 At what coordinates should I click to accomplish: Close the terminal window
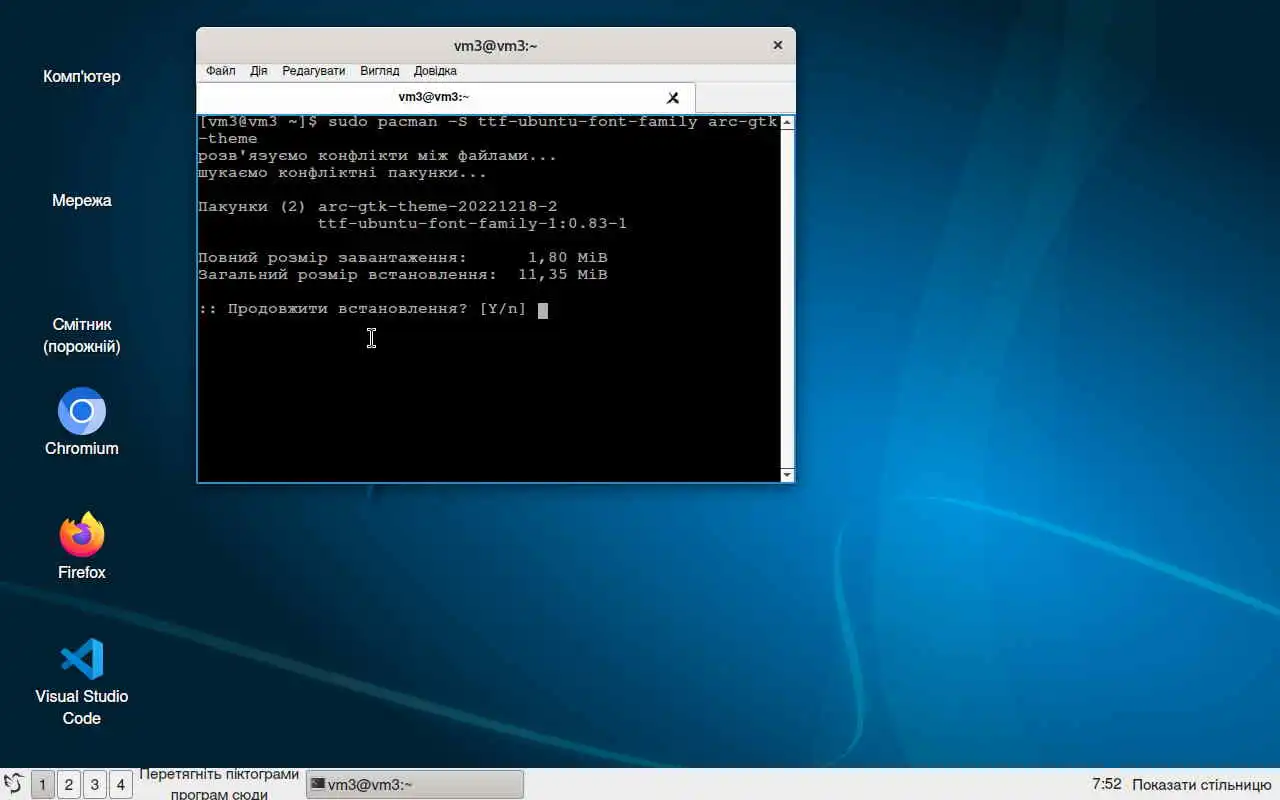(777, 45)
